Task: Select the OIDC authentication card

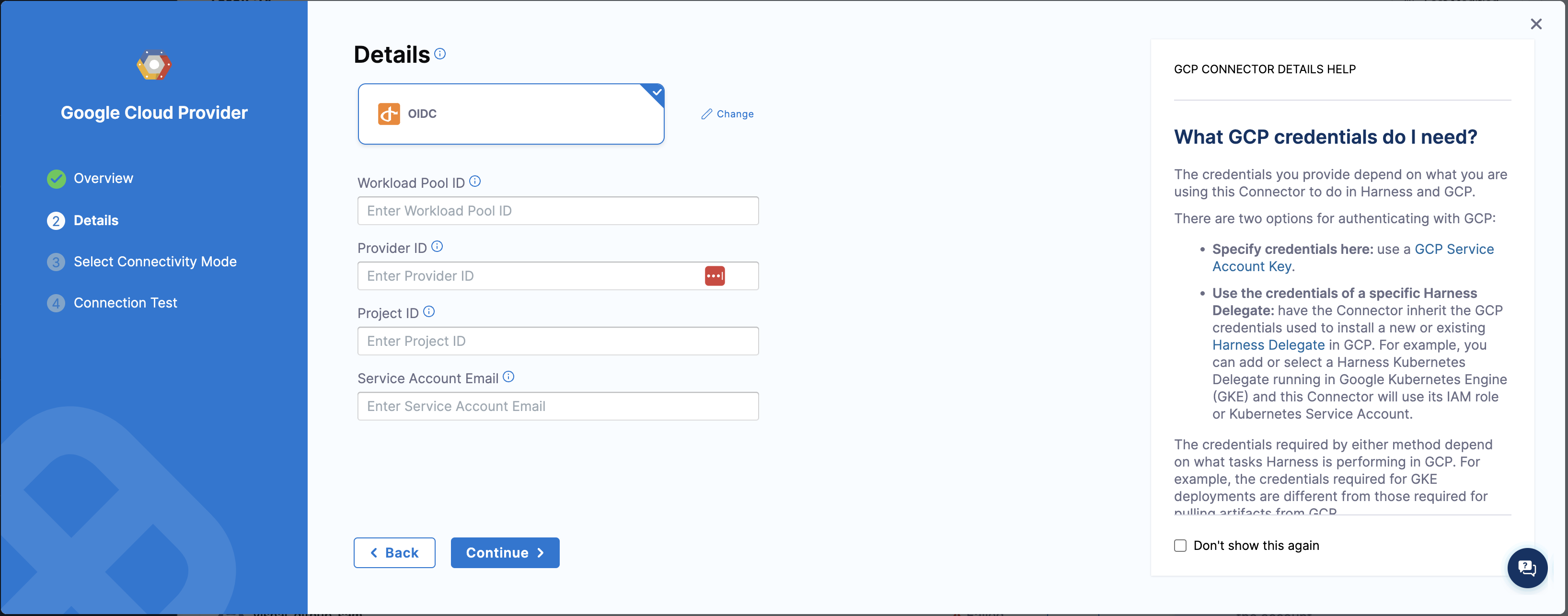Action: [x=510, y=114]
